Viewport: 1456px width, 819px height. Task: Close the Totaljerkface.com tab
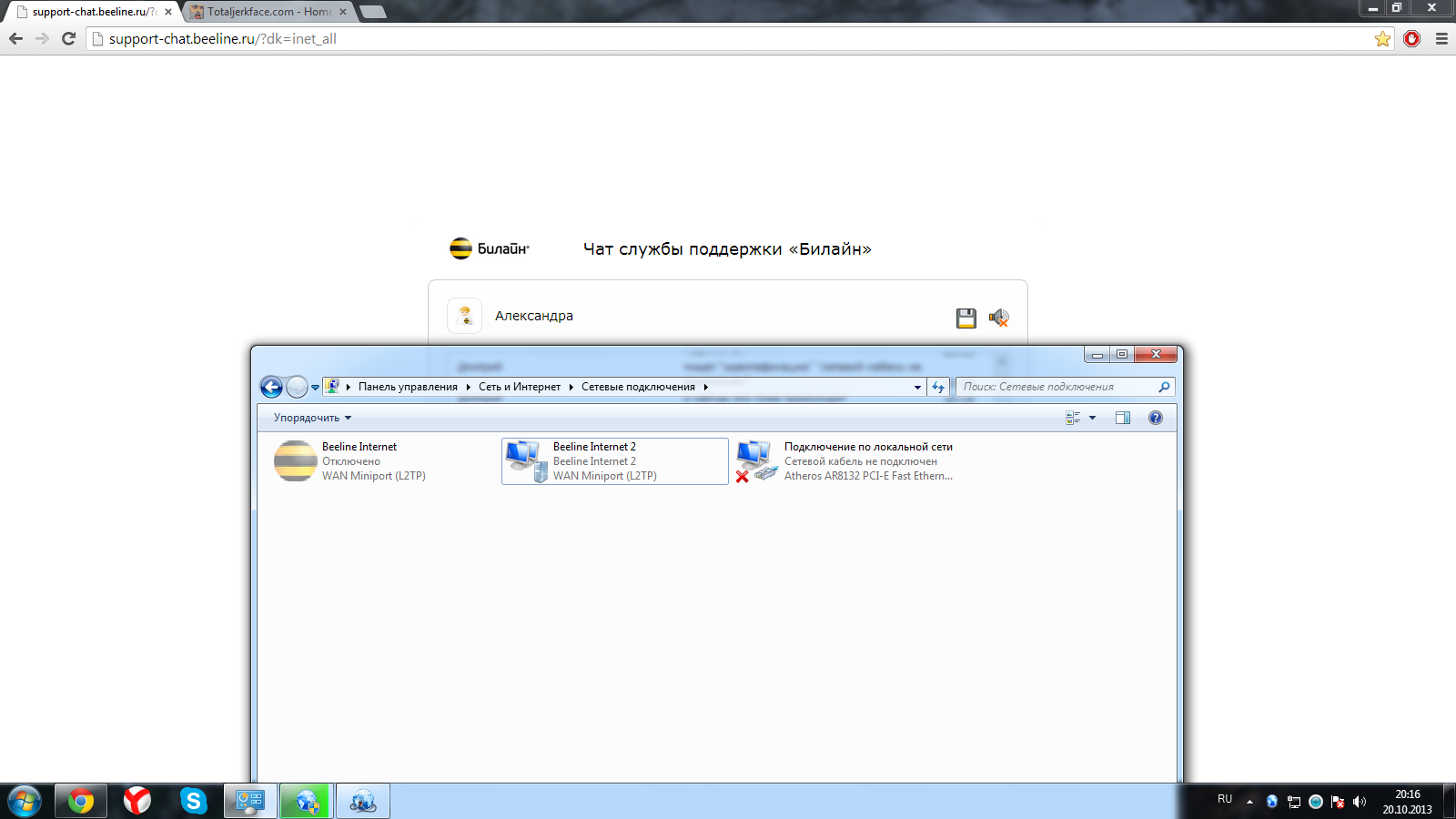[x=343, y=12]
